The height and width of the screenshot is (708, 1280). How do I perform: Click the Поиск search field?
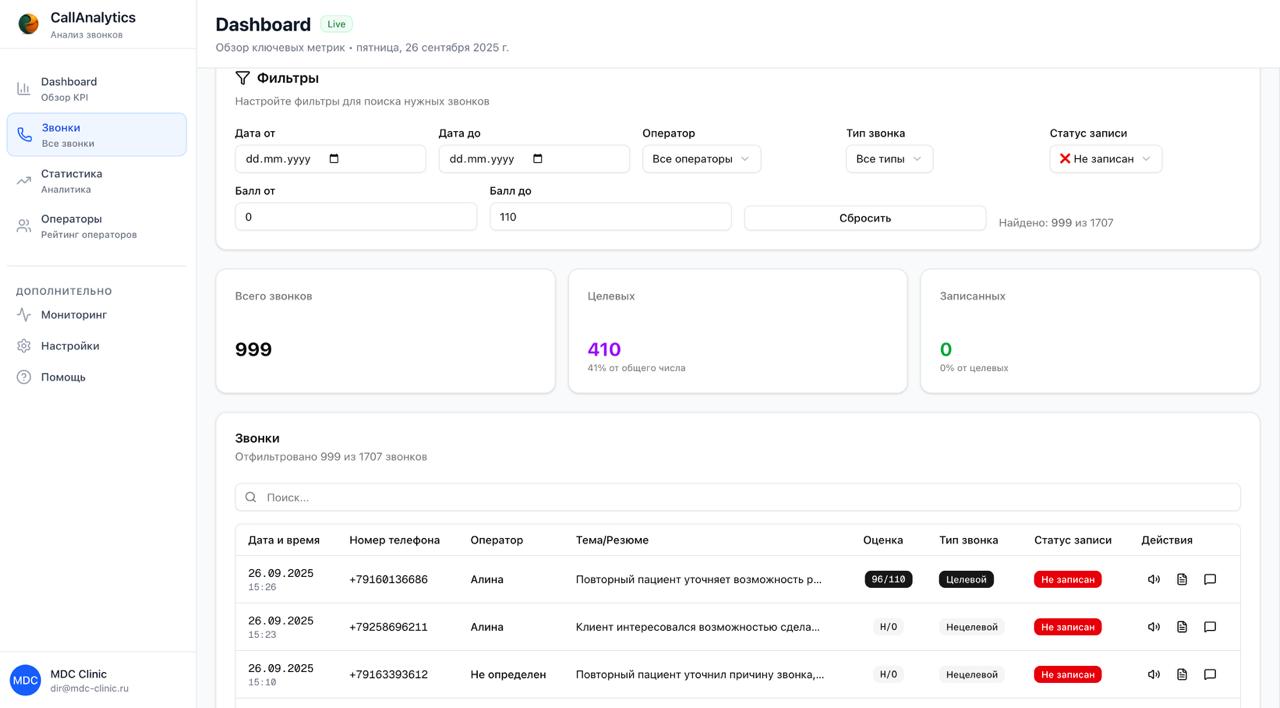(738, 497)
